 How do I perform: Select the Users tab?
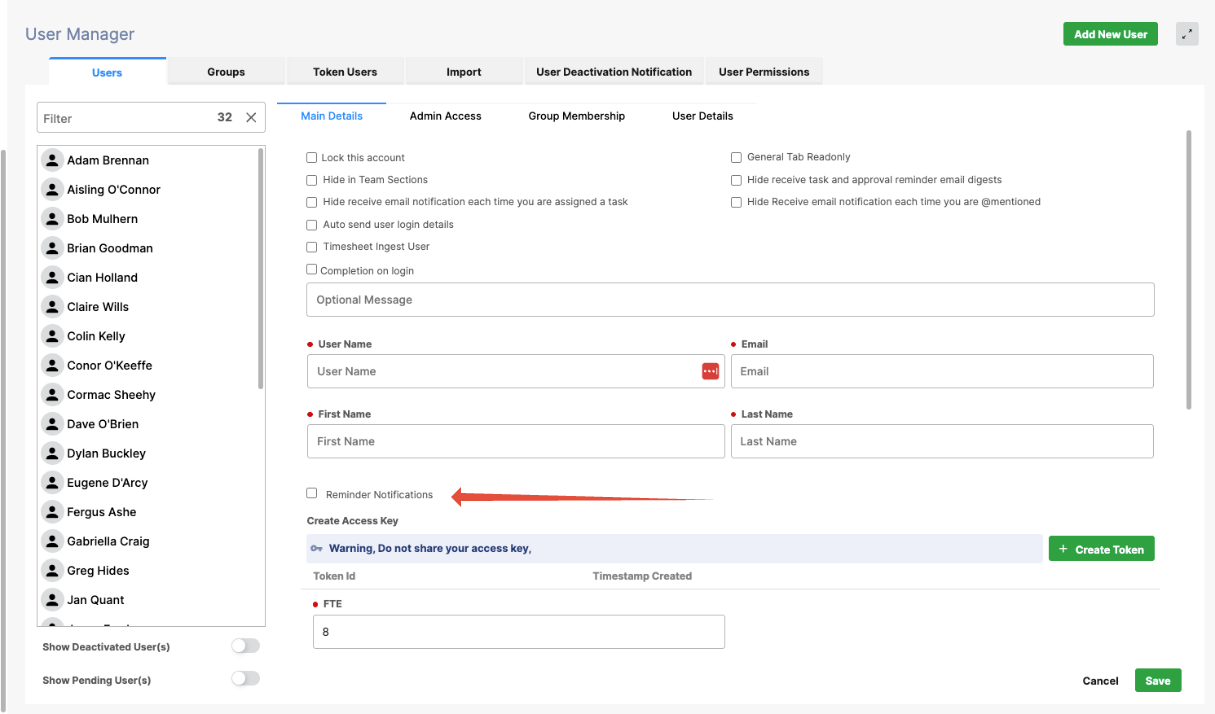(x=107, y=71)
